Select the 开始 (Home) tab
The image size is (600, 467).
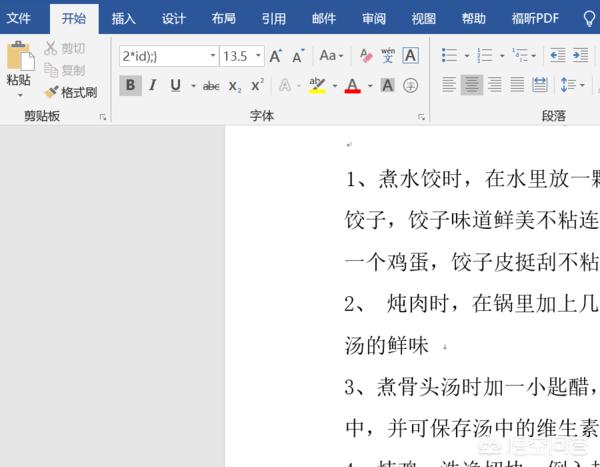[74, 18]
